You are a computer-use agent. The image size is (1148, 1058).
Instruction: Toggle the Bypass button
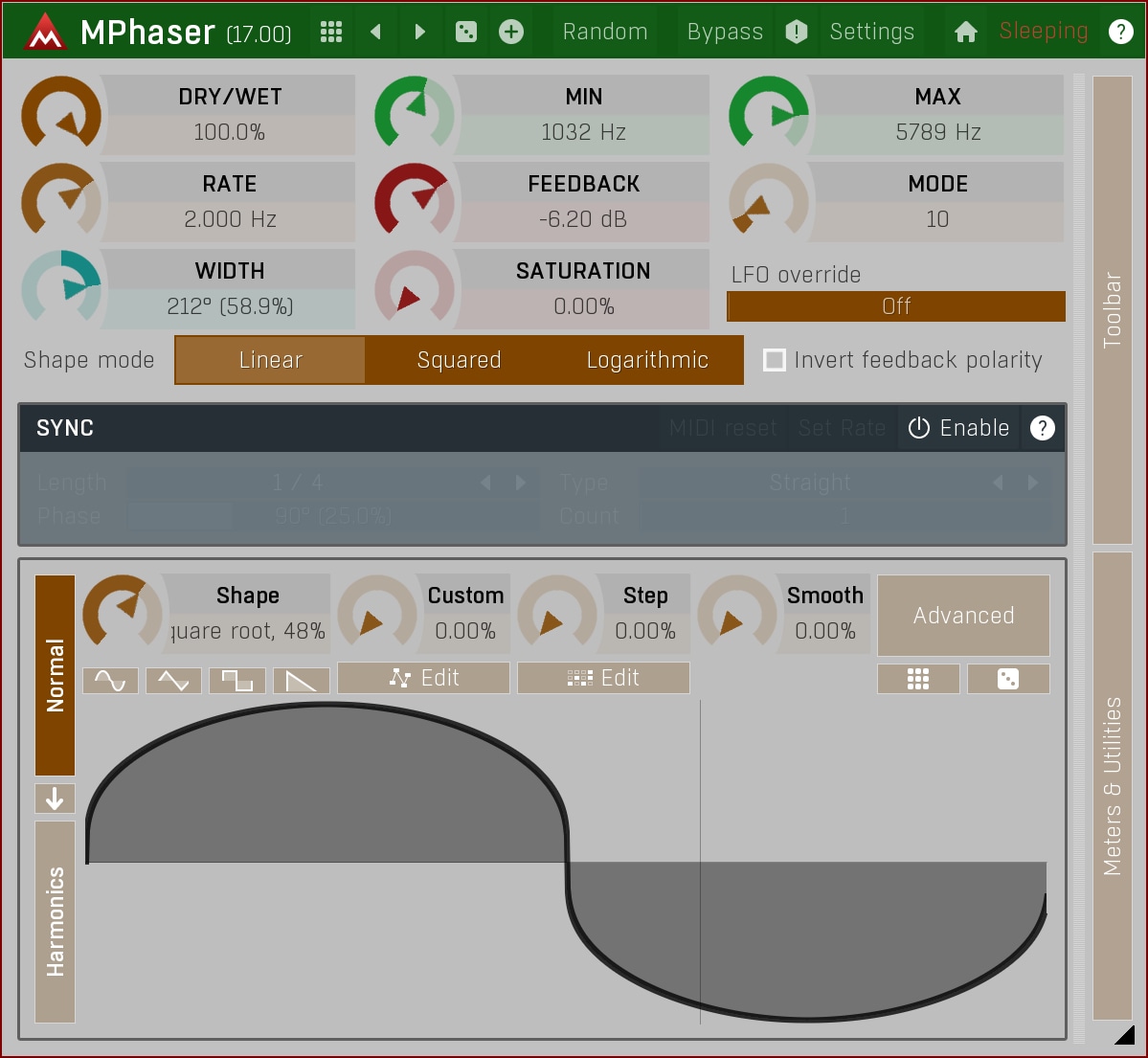[x=725, y=32]
